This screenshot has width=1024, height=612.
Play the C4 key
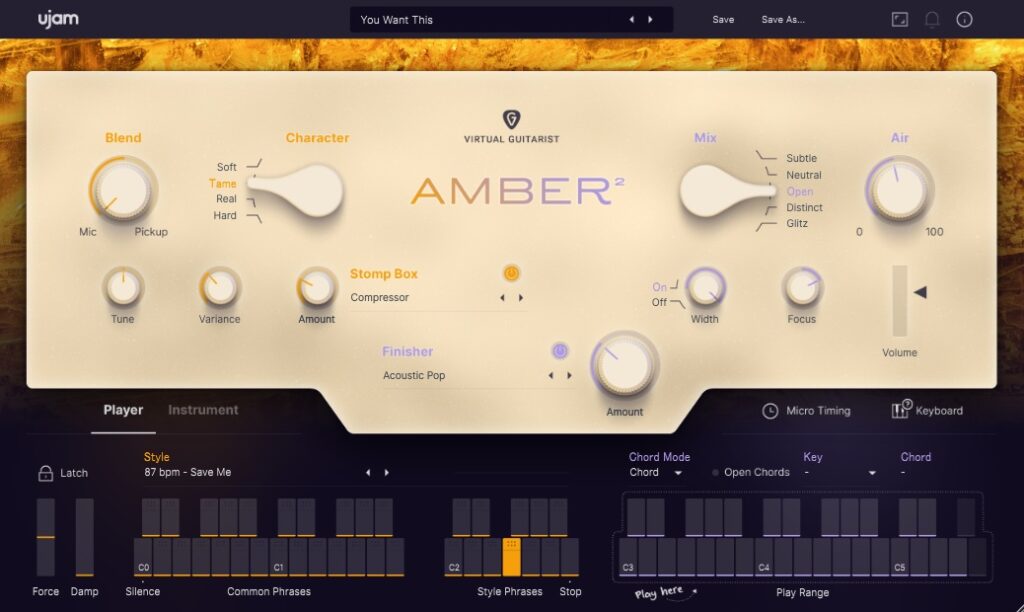point(764,557)
